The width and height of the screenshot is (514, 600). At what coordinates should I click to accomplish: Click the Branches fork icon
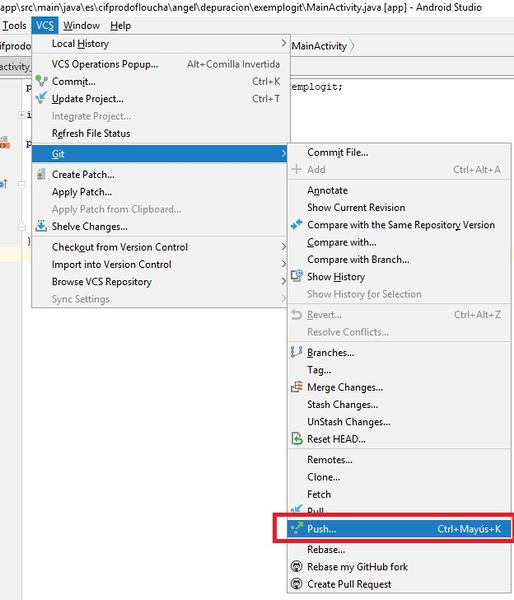click(297, 352)
